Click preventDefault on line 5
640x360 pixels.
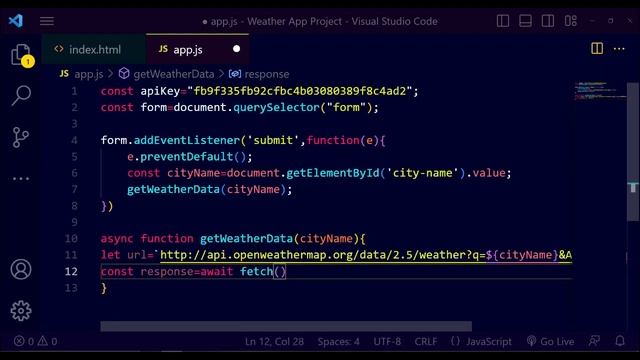pyautogui.click(x=187, y=157)
